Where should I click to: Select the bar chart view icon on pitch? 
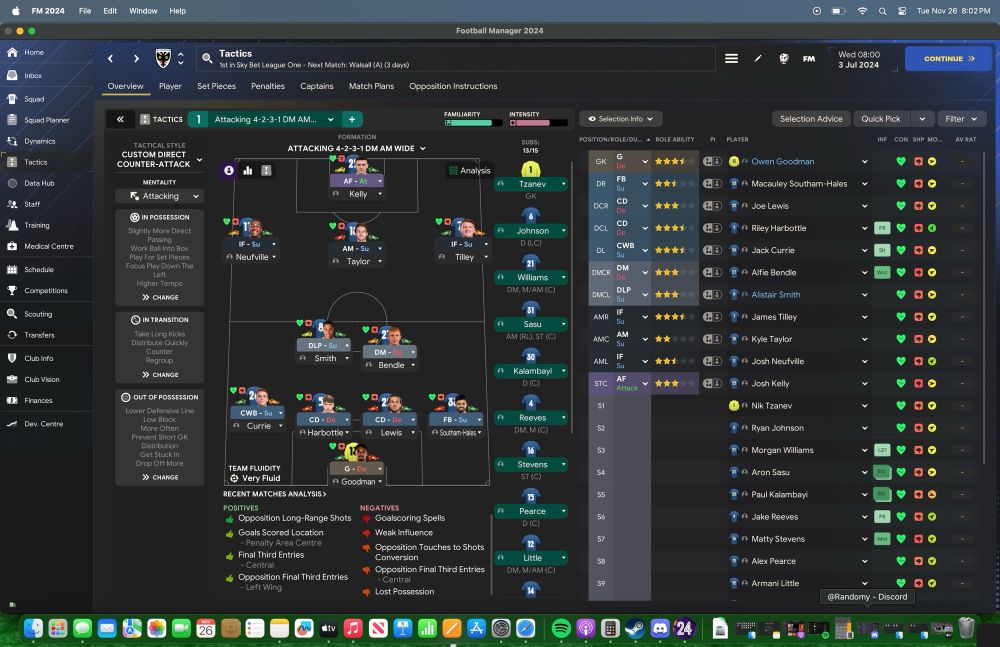coord(247,170)
